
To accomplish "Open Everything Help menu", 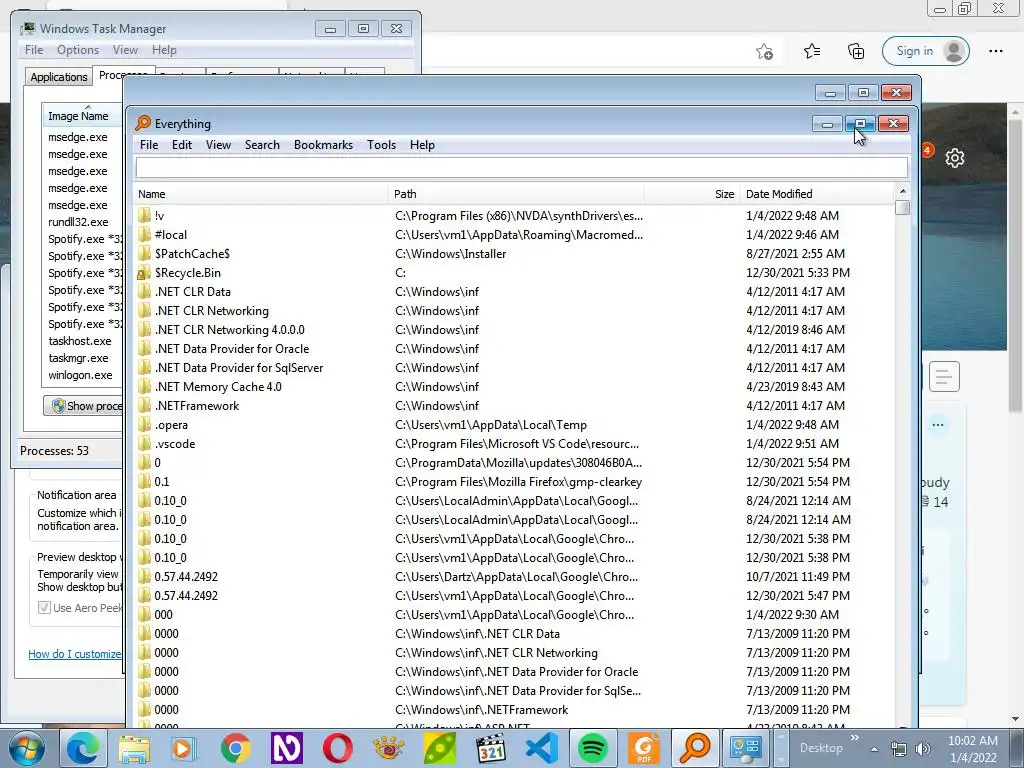I will pos(422,145).
